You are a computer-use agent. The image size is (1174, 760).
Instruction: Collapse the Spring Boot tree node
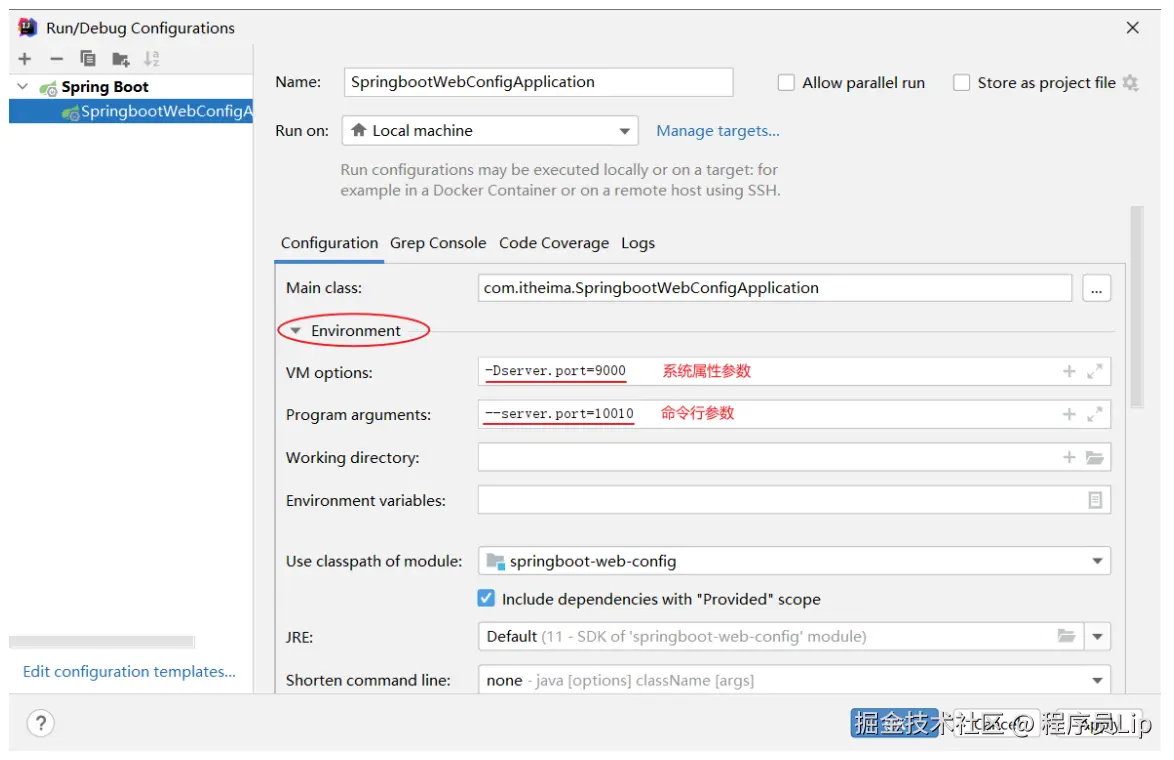pos(22,87)
